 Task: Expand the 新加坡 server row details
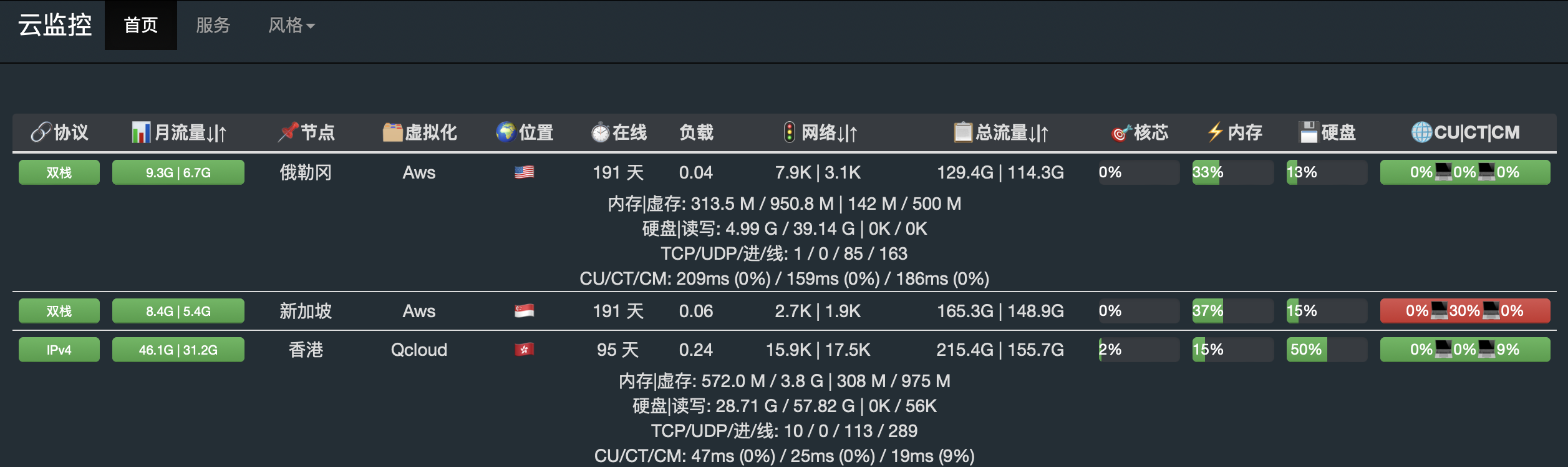coord(785,311)
